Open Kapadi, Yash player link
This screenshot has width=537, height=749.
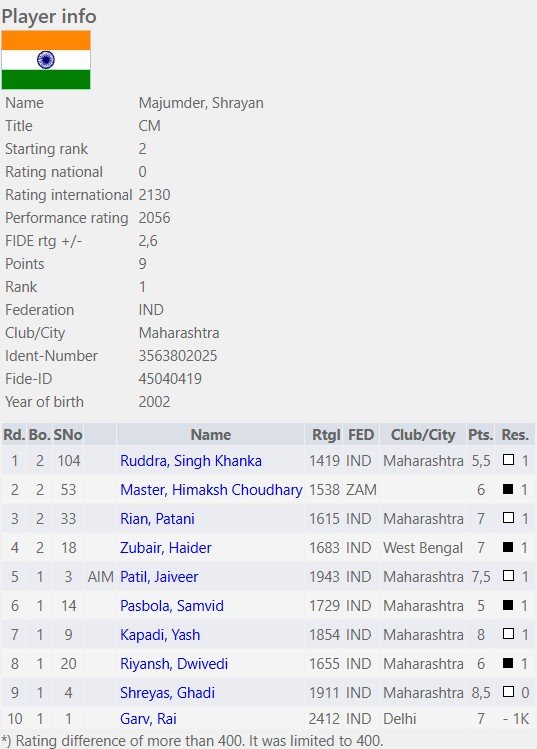(x=160, y=635)
